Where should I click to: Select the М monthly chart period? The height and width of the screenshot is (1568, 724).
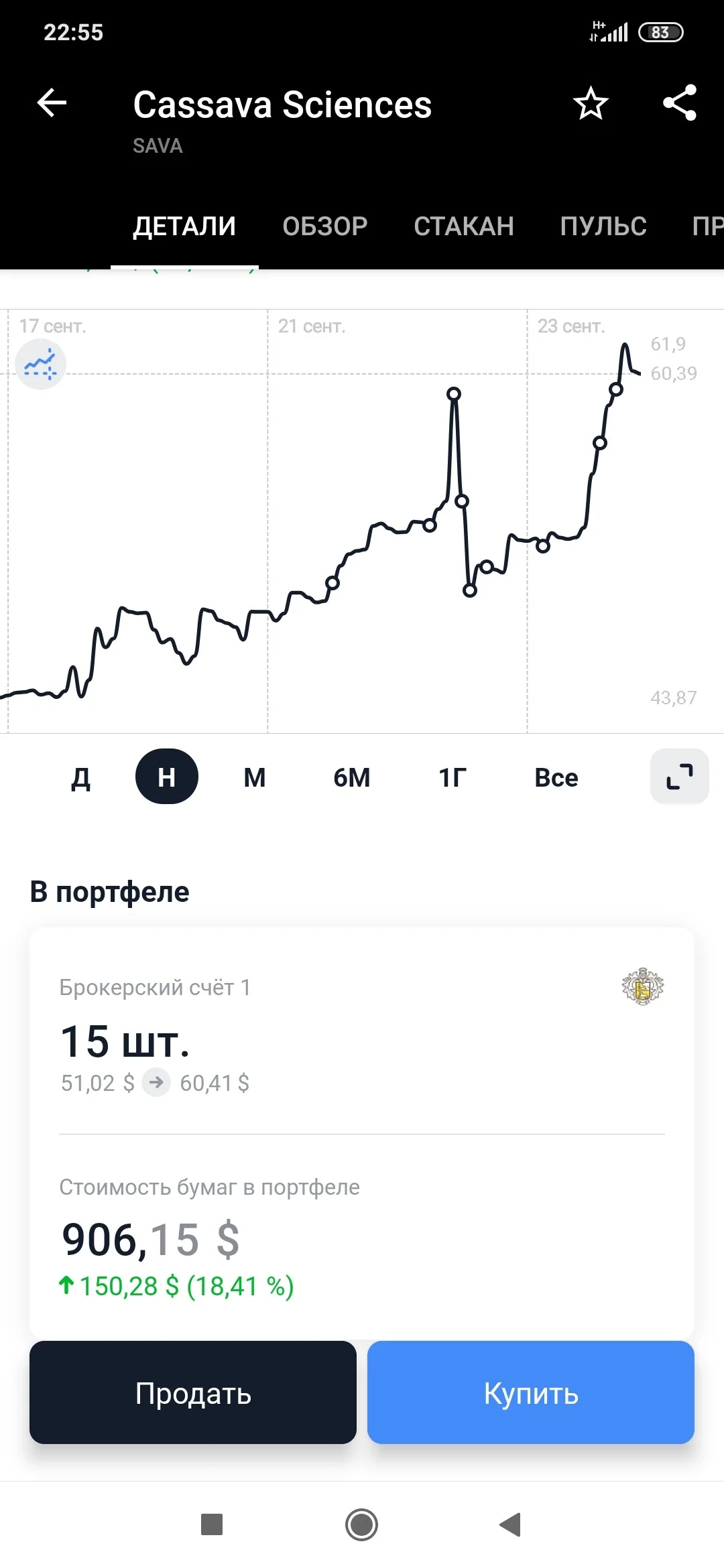(x=255, y=777)
